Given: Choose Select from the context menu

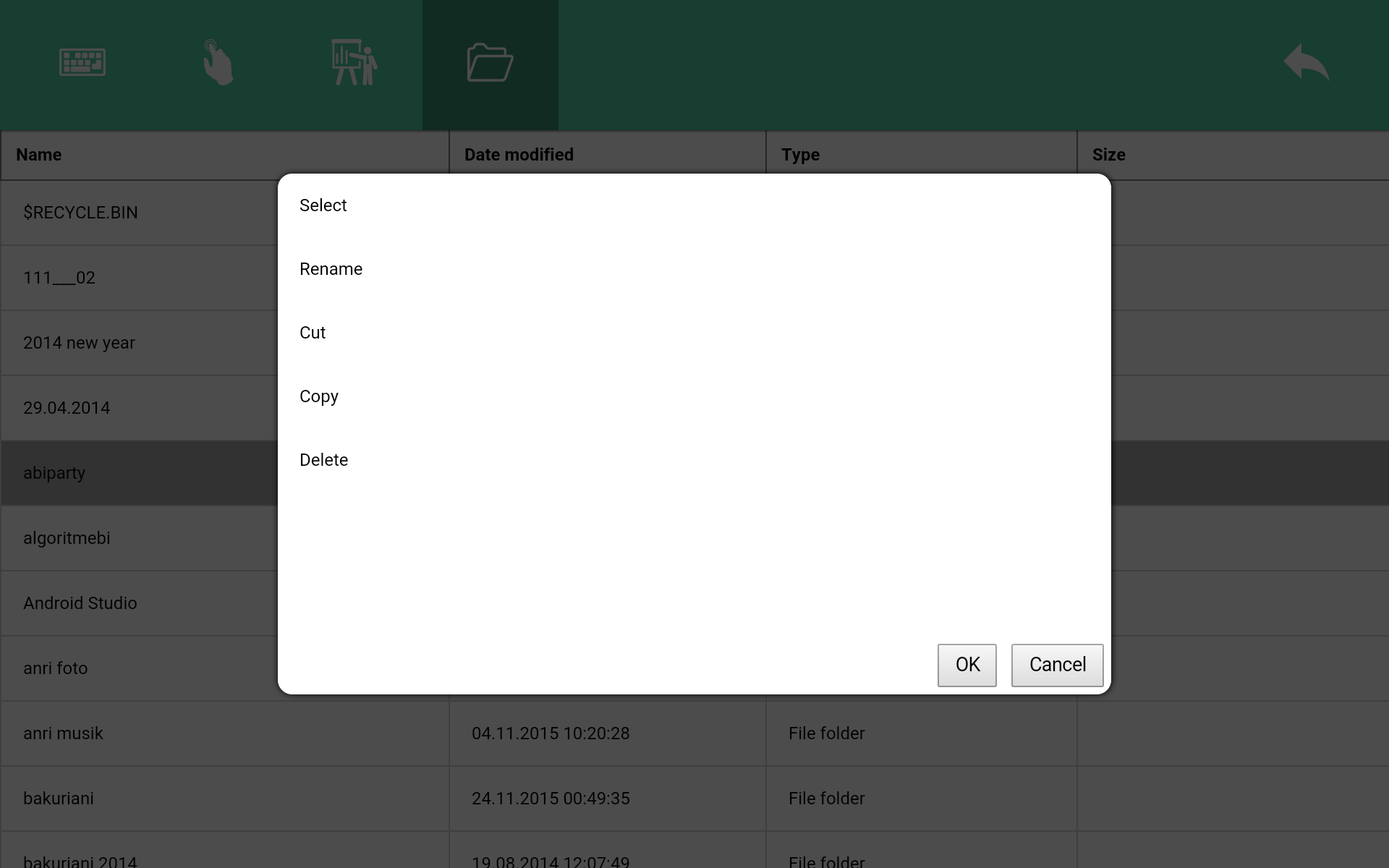Looking at the screenshot, I should (323, 205).
